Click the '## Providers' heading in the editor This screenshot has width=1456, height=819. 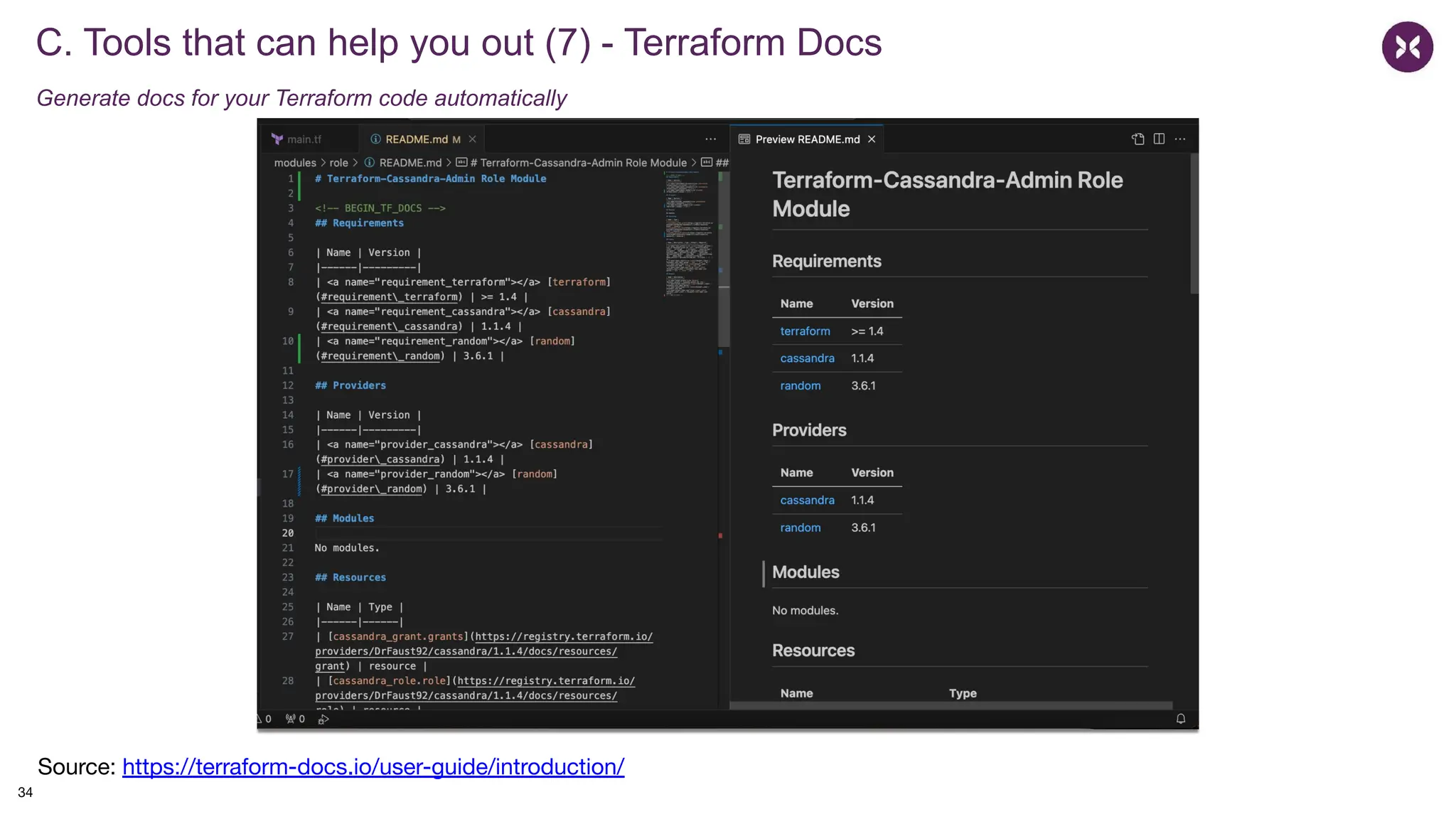click(350, 386)
